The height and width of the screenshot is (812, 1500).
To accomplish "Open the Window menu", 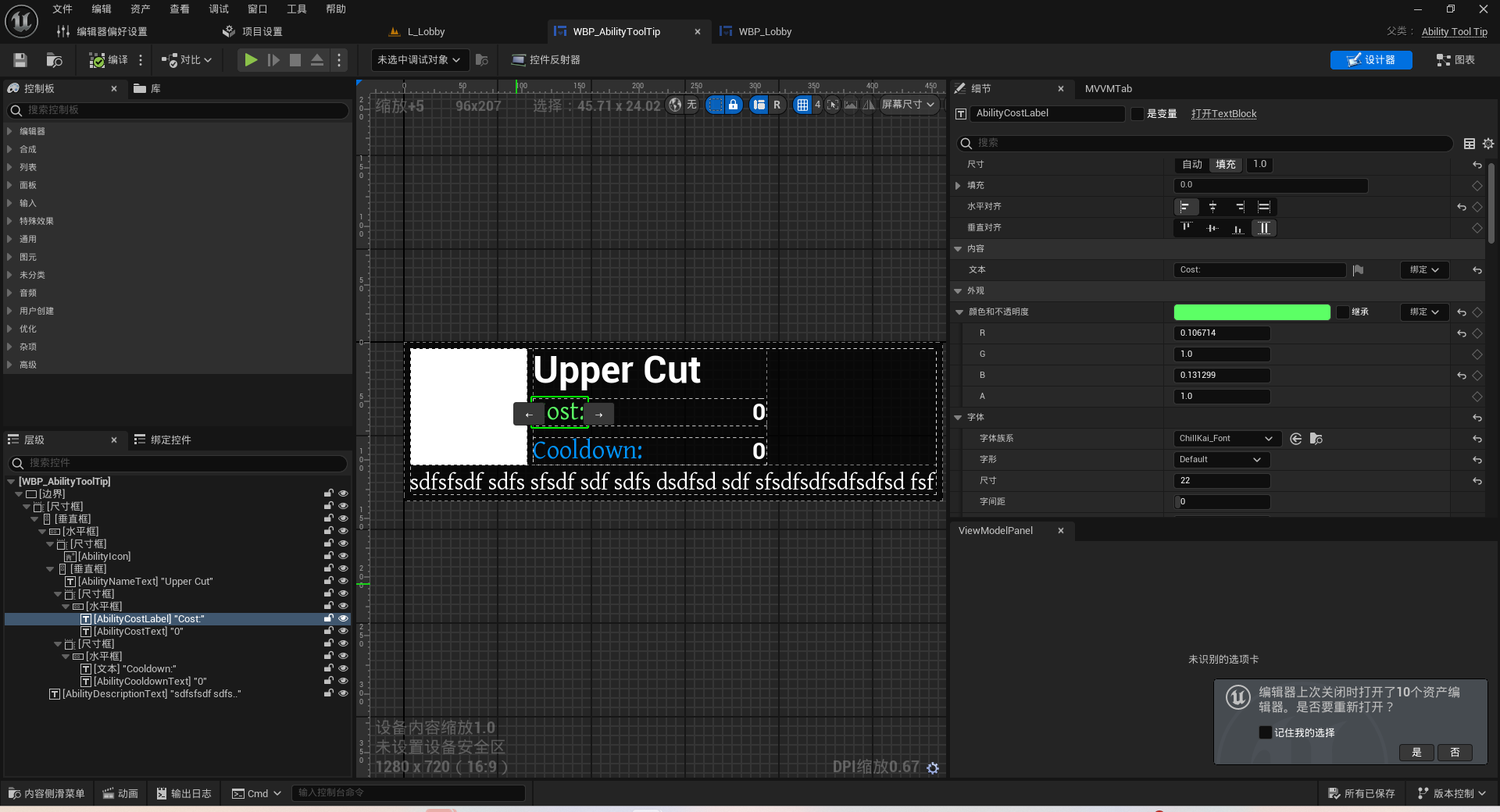I will [x=258, y=9].
